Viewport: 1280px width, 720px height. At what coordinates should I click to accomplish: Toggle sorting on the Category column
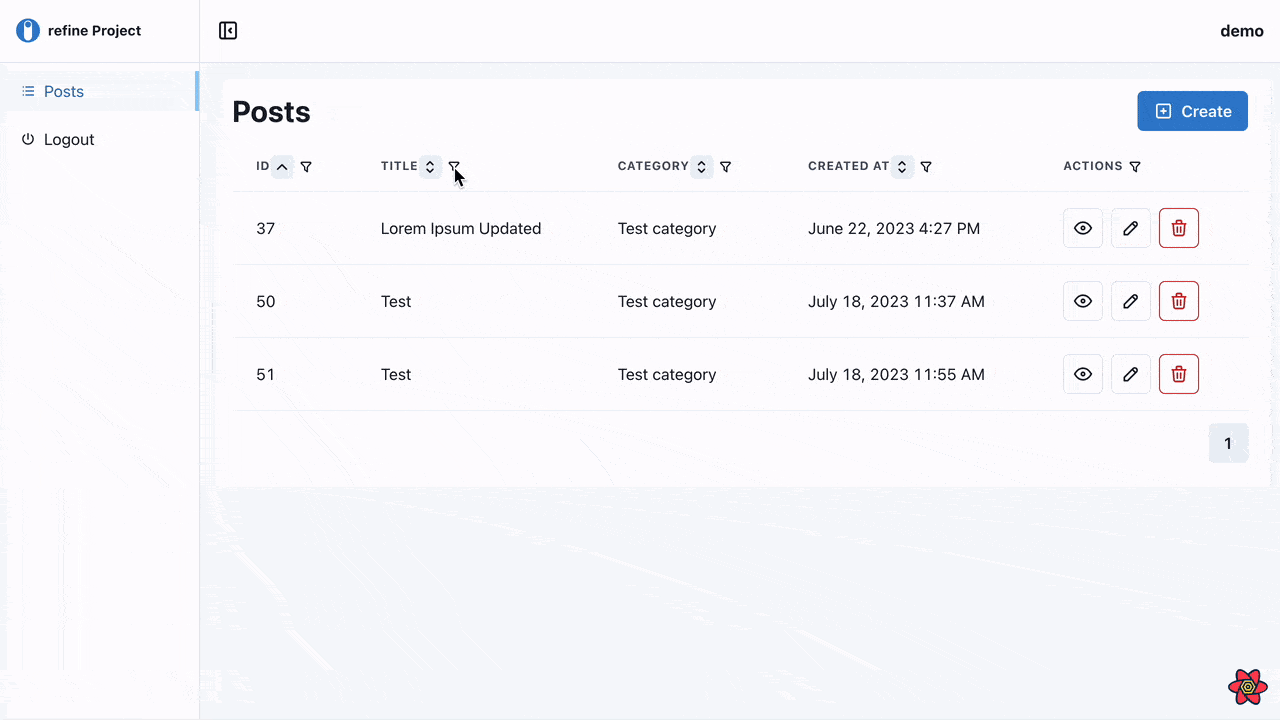[x=702, y=167]
